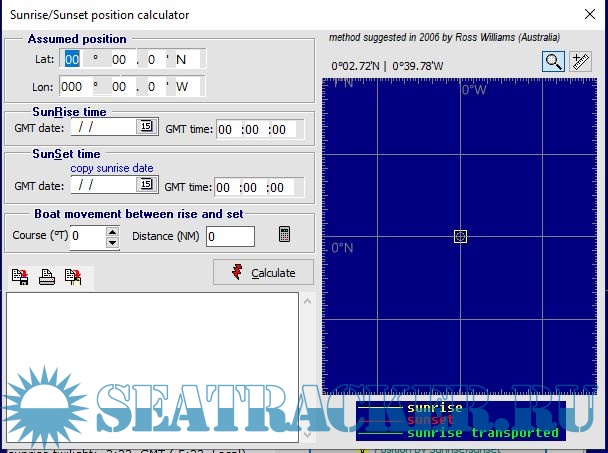Open the sunset date calendar picker
The width and height of the screenshot is (608, 453).
click(146, 185)
